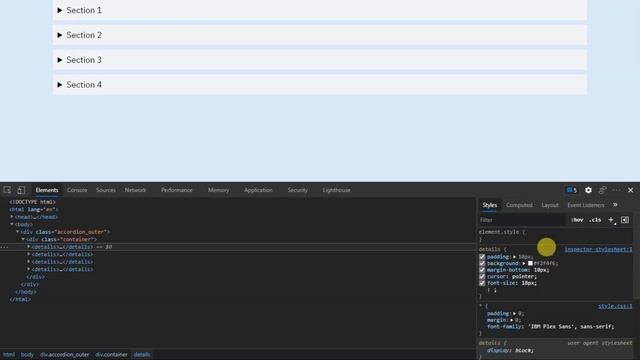Viewport: 640px width, 360px height.
Task: Select body in the breadcrumb bar
Action: [x=27, y=355]
